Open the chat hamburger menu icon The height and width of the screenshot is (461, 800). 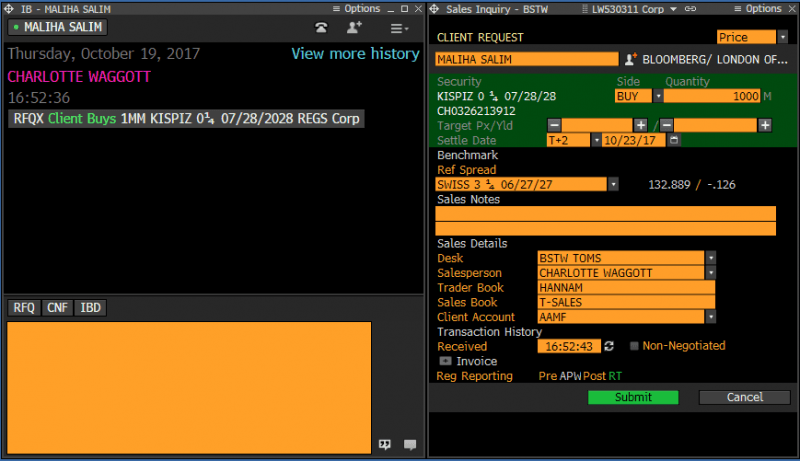399,29
